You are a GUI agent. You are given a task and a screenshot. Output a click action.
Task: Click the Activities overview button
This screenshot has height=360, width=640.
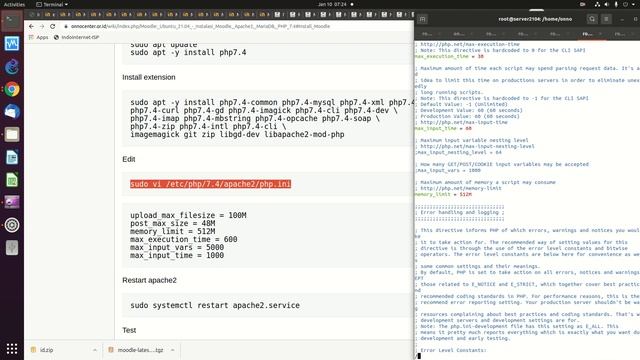tap(14, 4)
